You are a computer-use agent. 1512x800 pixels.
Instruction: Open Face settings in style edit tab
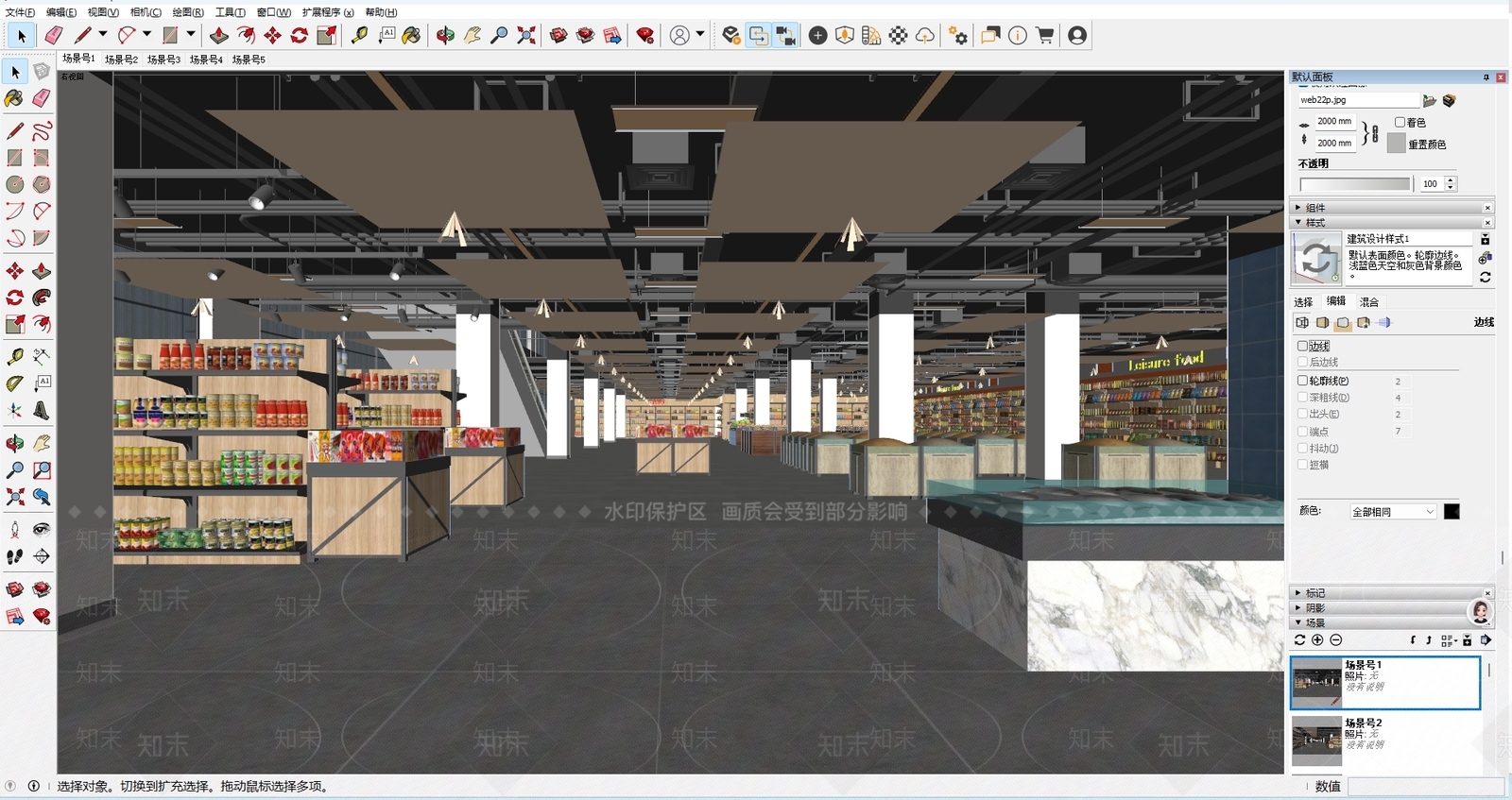point(1322,323)
